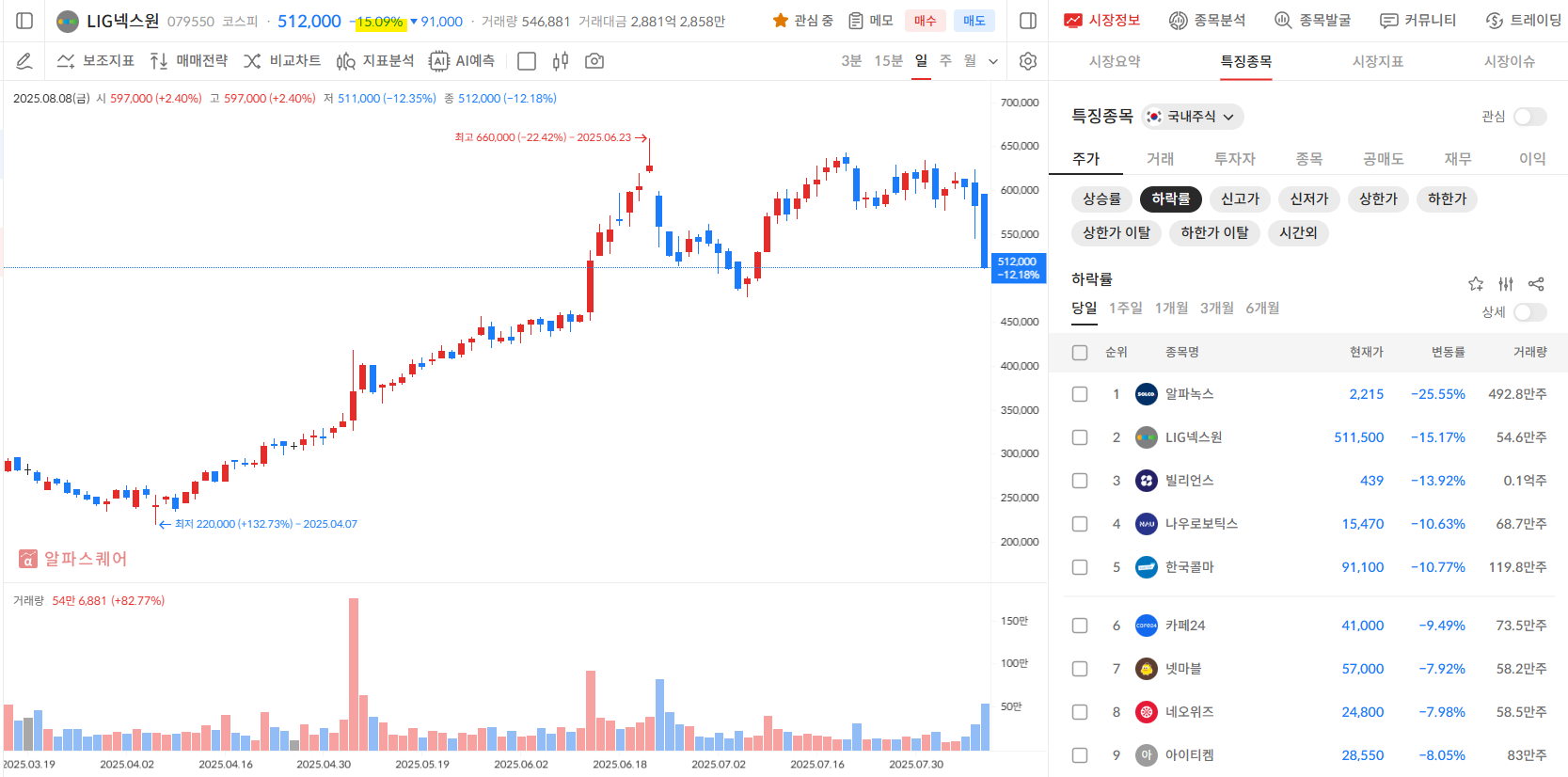The width and height of the screenshot is (1568, 777).
Task: Click the 알파스퀘어 logo on the chart
Action: pyautogui.click(x=72, y=559)
